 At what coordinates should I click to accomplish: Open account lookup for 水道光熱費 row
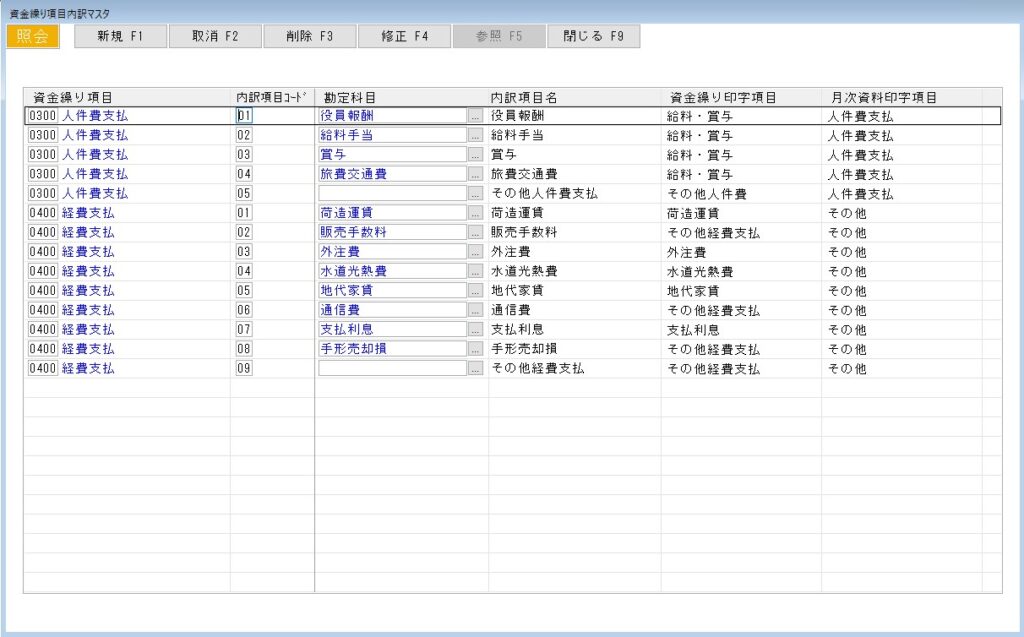coord(475,271)
